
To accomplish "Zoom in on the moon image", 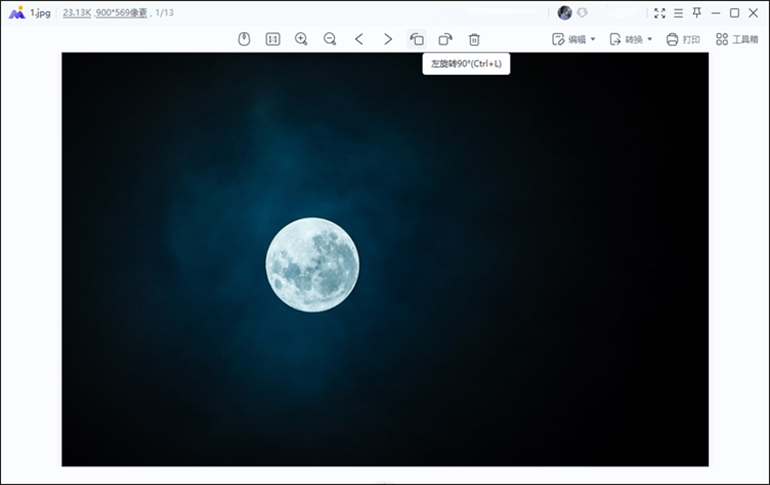I will [x=301, y=39].
